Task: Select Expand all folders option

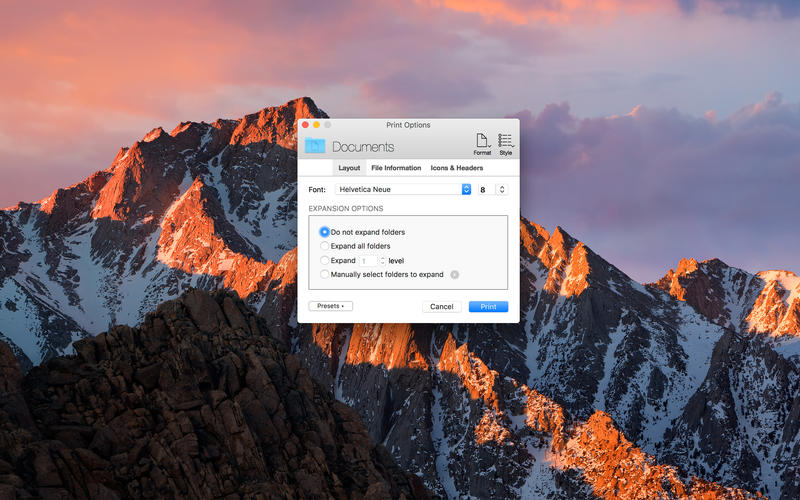Action: [324, 246]
